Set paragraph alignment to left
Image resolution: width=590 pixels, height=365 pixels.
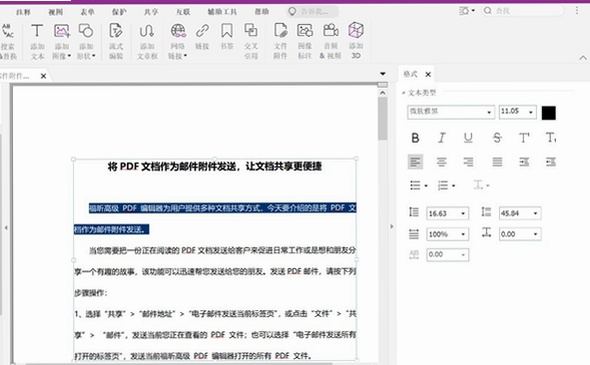pyautogui.click(x=415, y=162)
